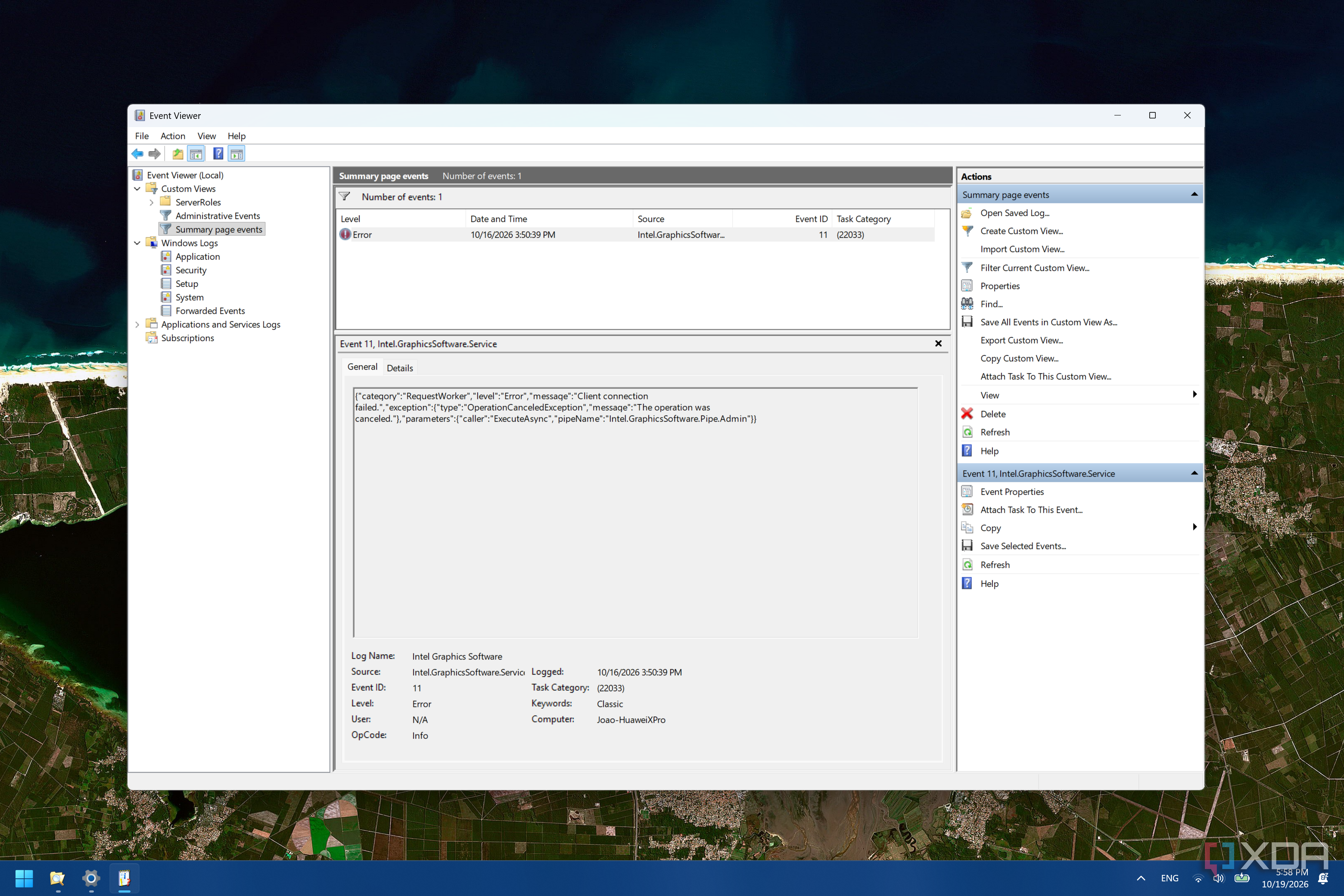Click the Save Selected Events disk icon
Viewport: 1344px width, 896px height.
[x=967, y=546]
